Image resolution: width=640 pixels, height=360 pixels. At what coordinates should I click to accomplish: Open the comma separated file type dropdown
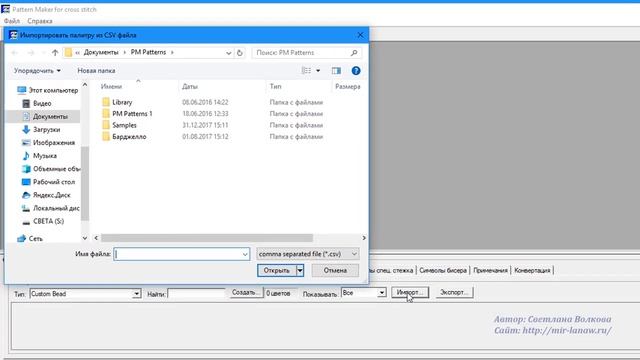[308, 254]
